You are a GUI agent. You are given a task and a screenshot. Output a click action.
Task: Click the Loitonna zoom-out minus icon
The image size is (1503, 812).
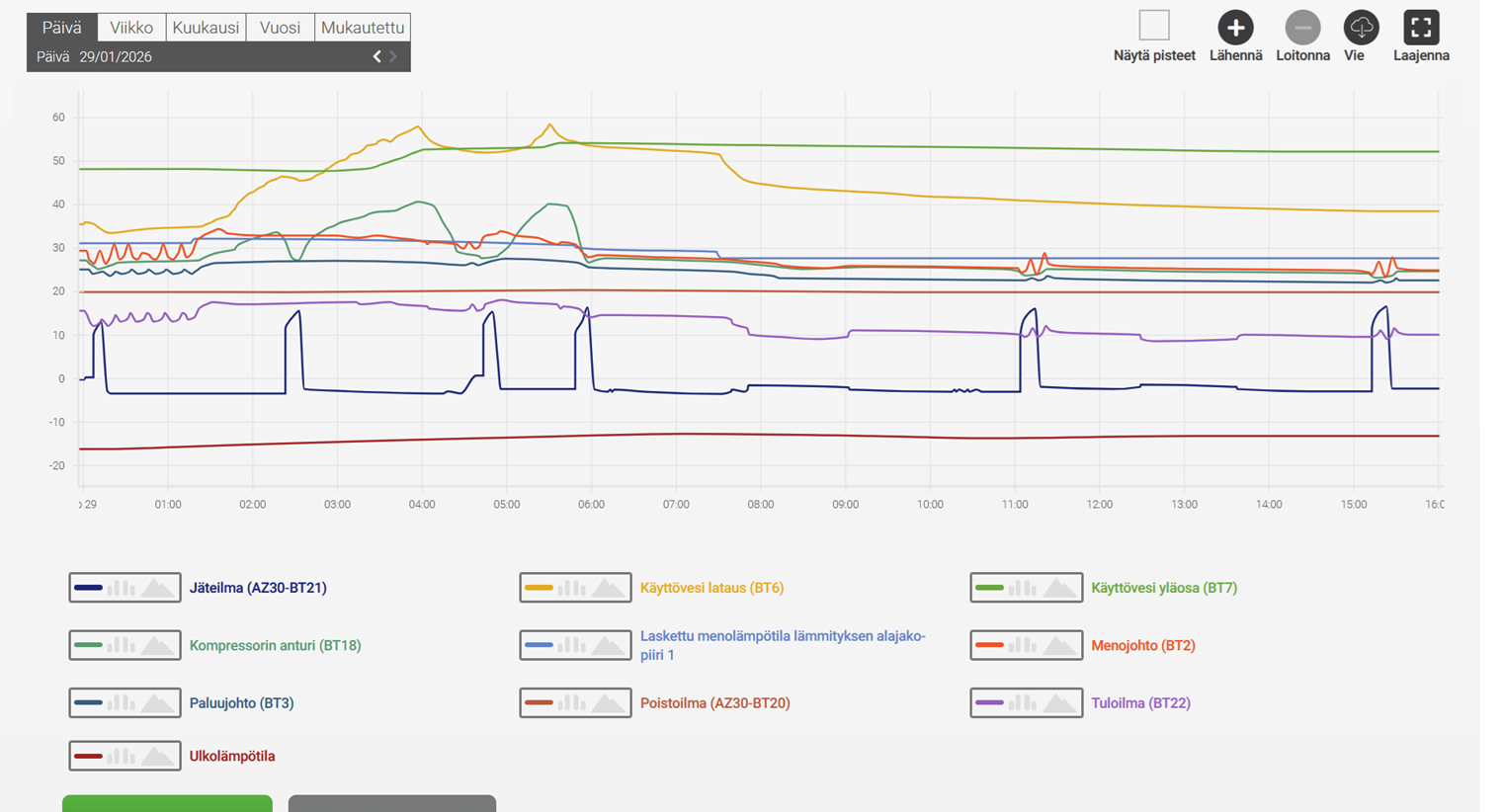point(1302,28)
